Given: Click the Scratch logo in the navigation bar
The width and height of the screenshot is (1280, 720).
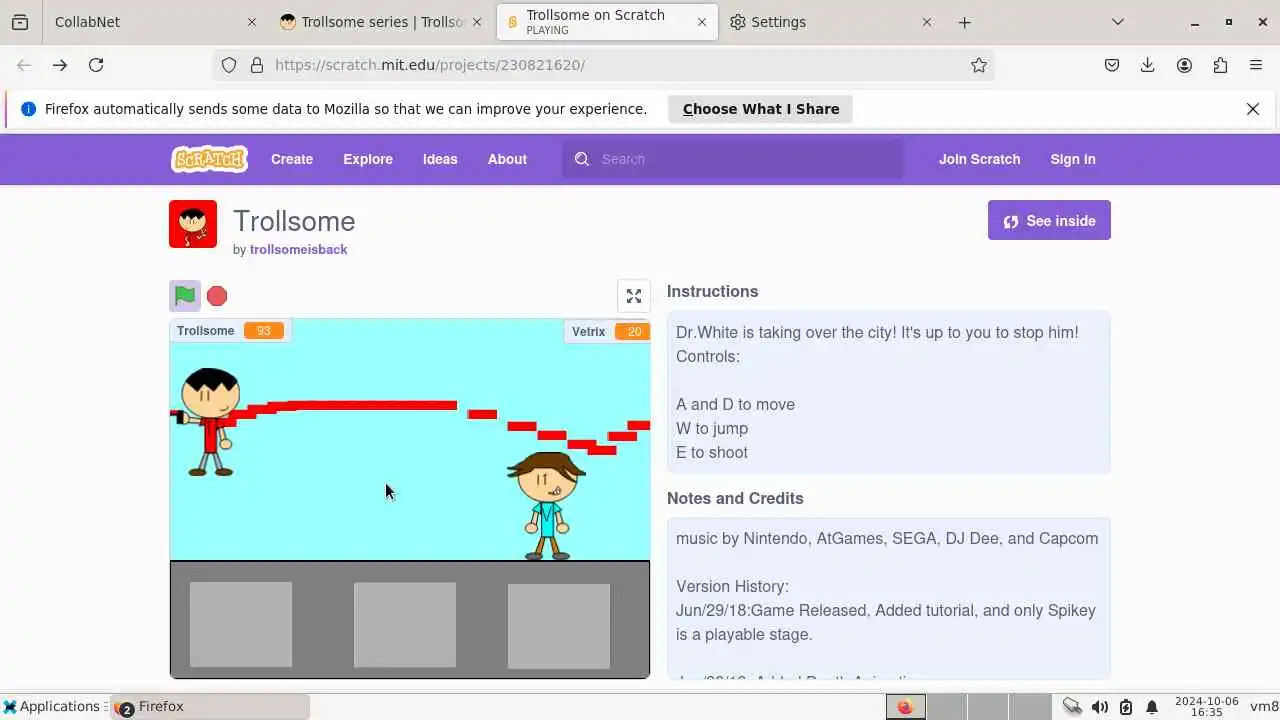Looking at the screenshot, I should 209,159.
